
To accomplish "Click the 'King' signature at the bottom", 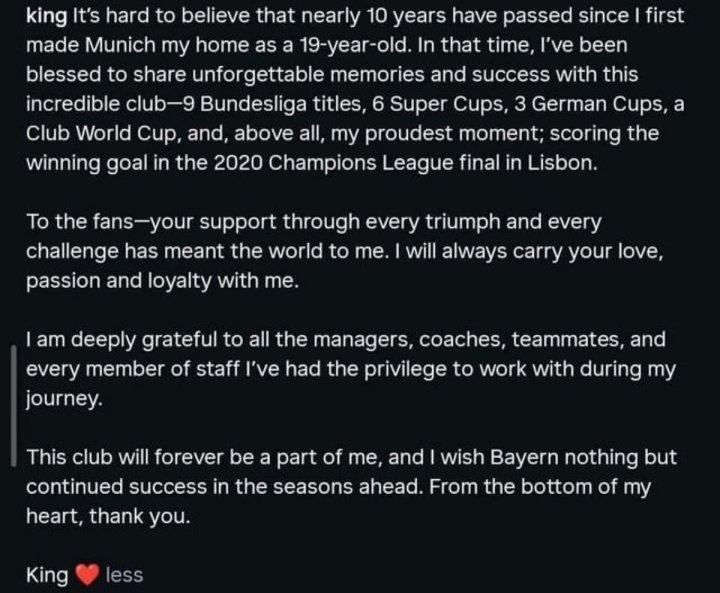I will (x=47, y=575).
